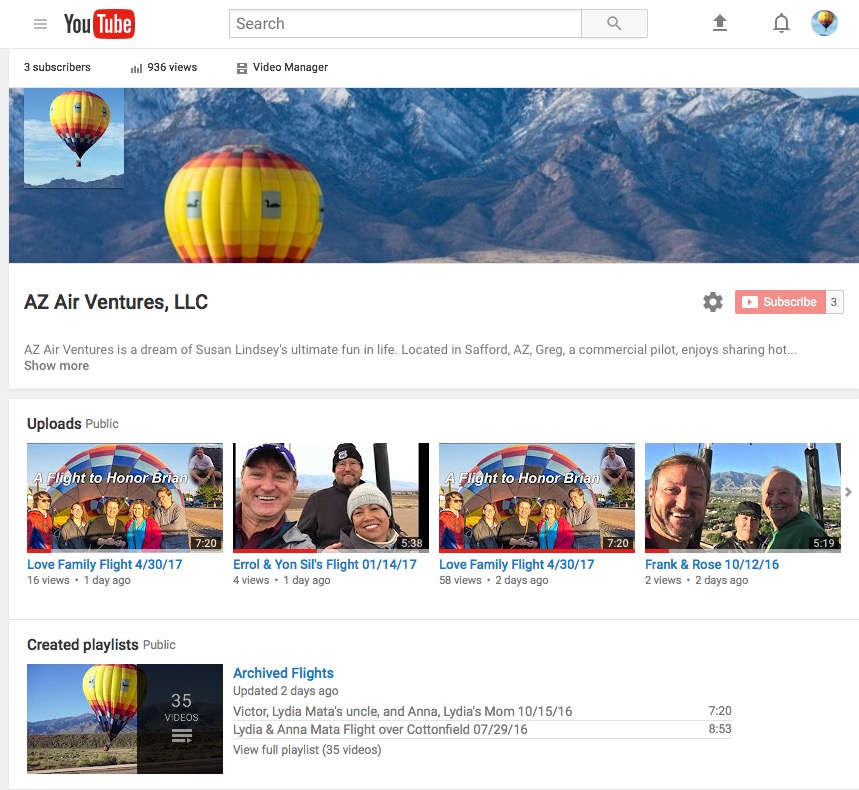Click the upload video icon

(720, 24)
